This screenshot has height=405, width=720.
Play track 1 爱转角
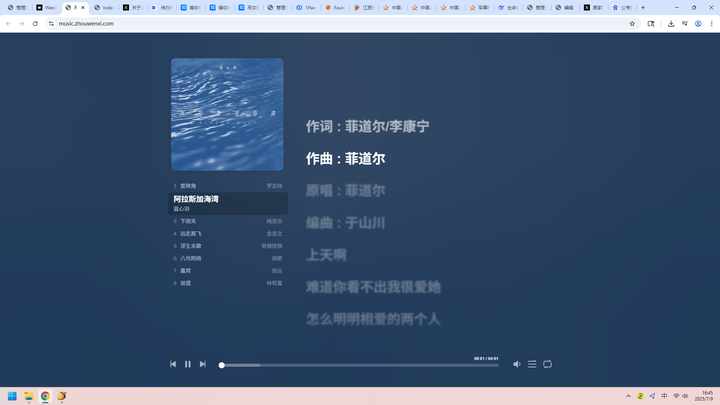[x=228, y=186]
